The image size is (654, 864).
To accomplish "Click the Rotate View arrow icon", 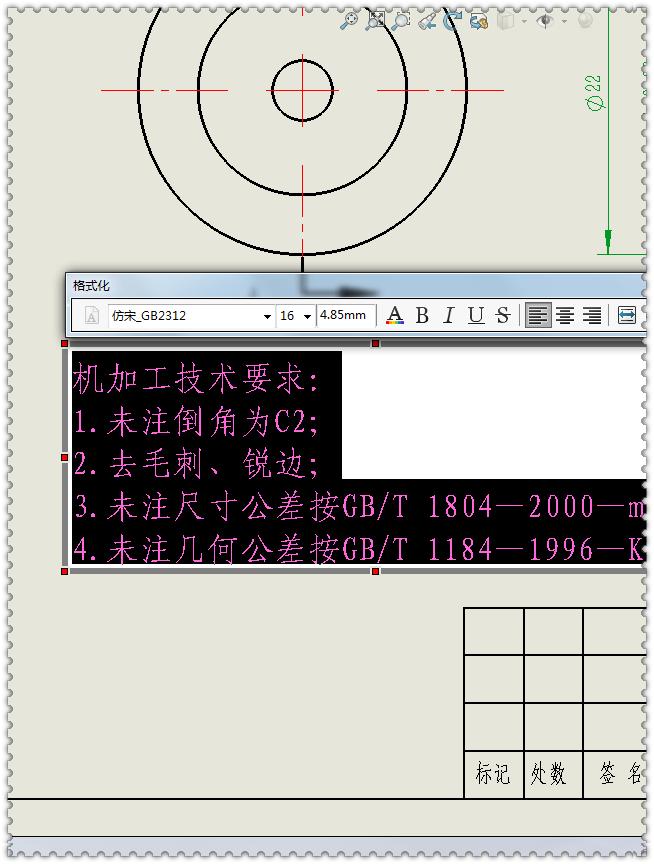I will point(452,20).
